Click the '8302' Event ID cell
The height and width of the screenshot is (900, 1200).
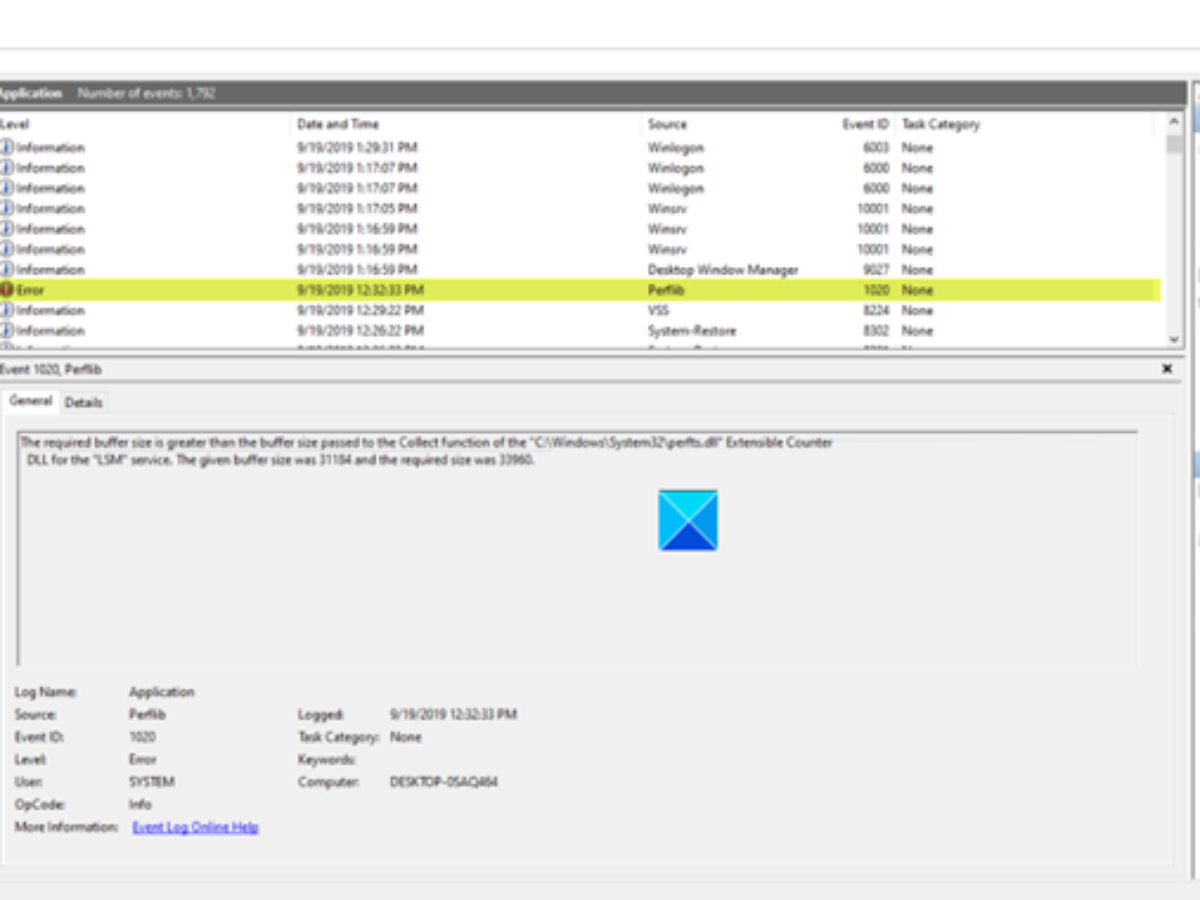click(876, 330)
